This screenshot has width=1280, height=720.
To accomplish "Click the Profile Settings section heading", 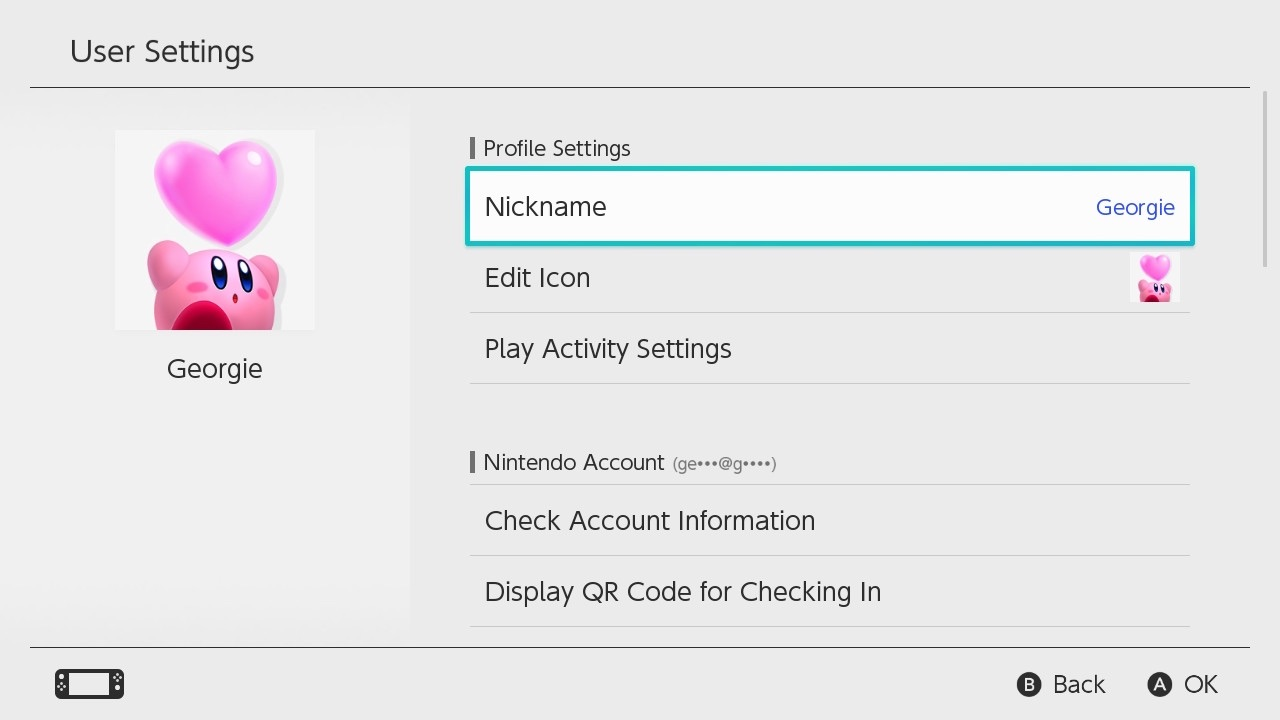I will click(556, 148).
